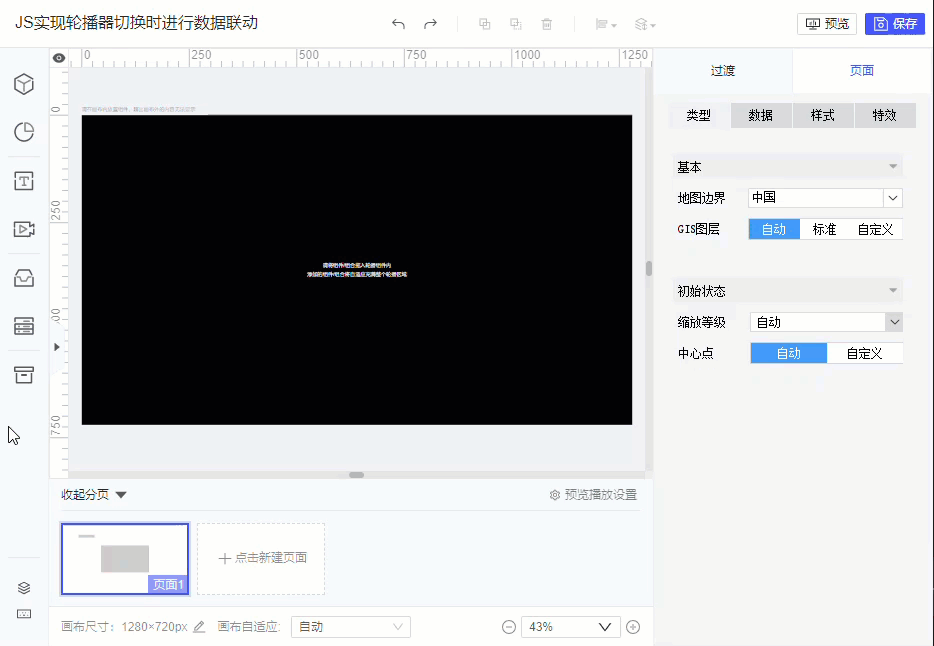Open the layer stacking dropdown
The image size is (934, 646).
pos(645,24)
